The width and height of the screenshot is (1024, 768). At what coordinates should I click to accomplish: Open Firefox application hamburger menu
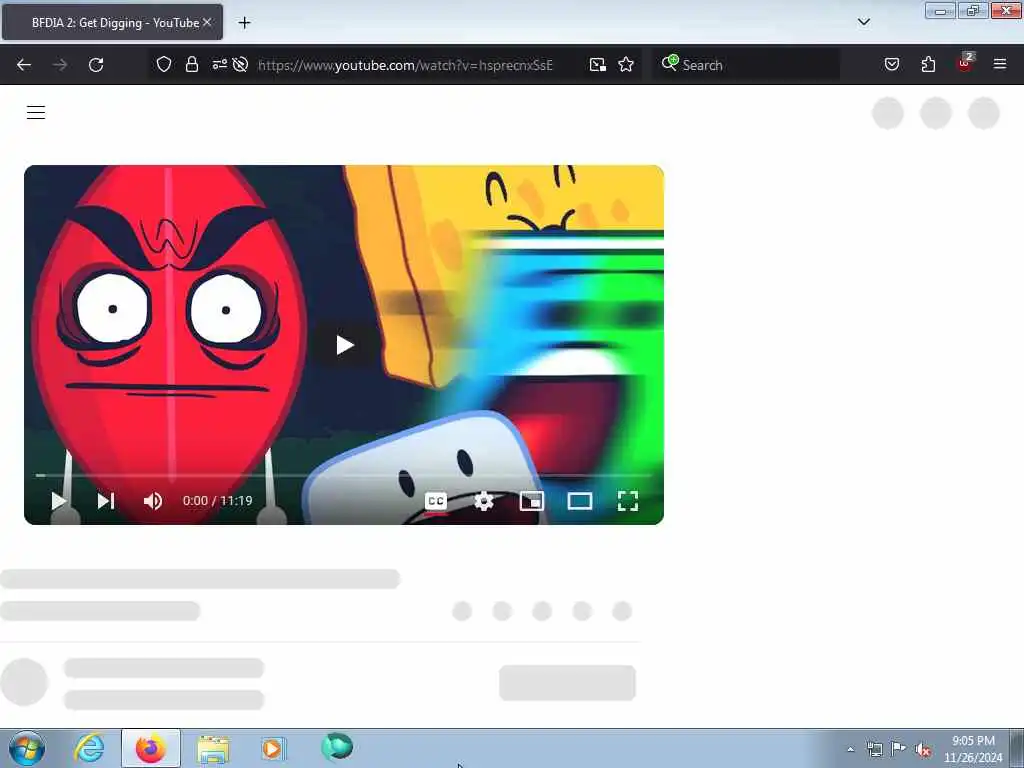pyautogui.click(x=1000, y=64)
